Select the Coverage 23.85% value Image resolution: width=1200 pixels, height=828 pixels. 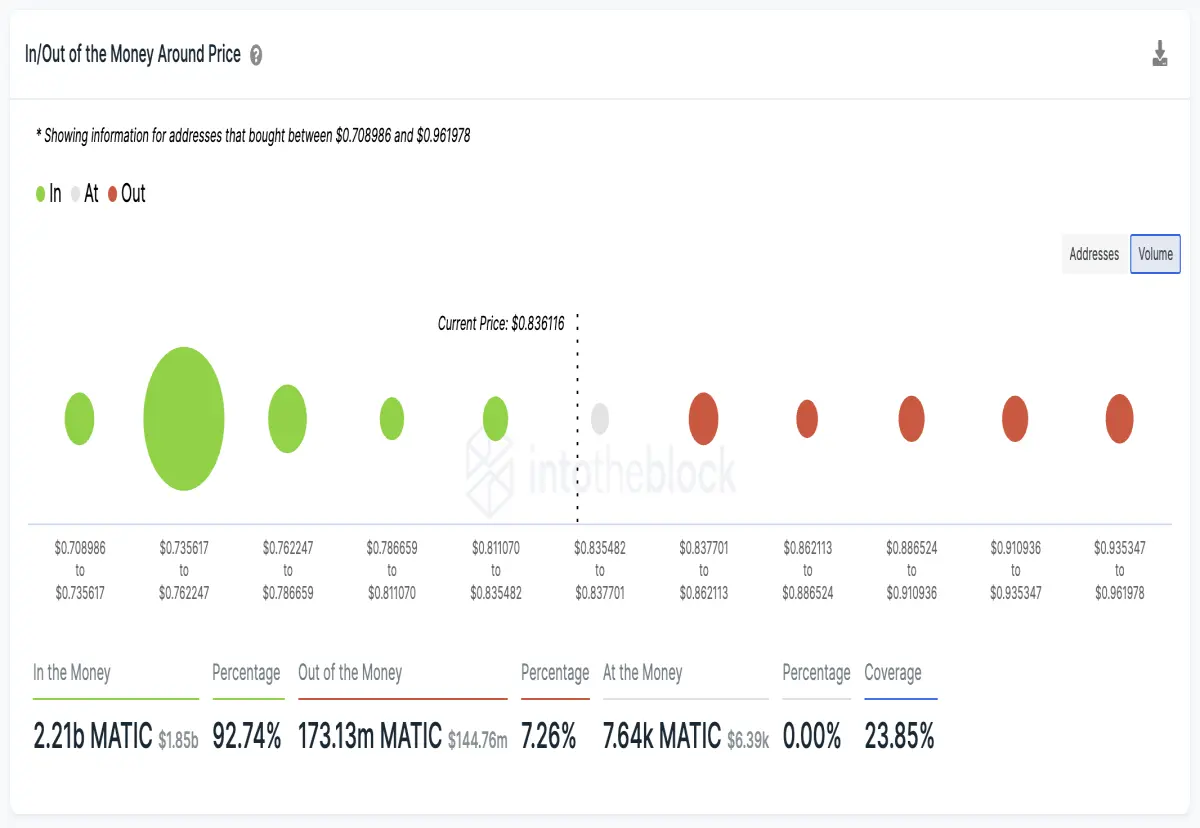tap(900, 737)
